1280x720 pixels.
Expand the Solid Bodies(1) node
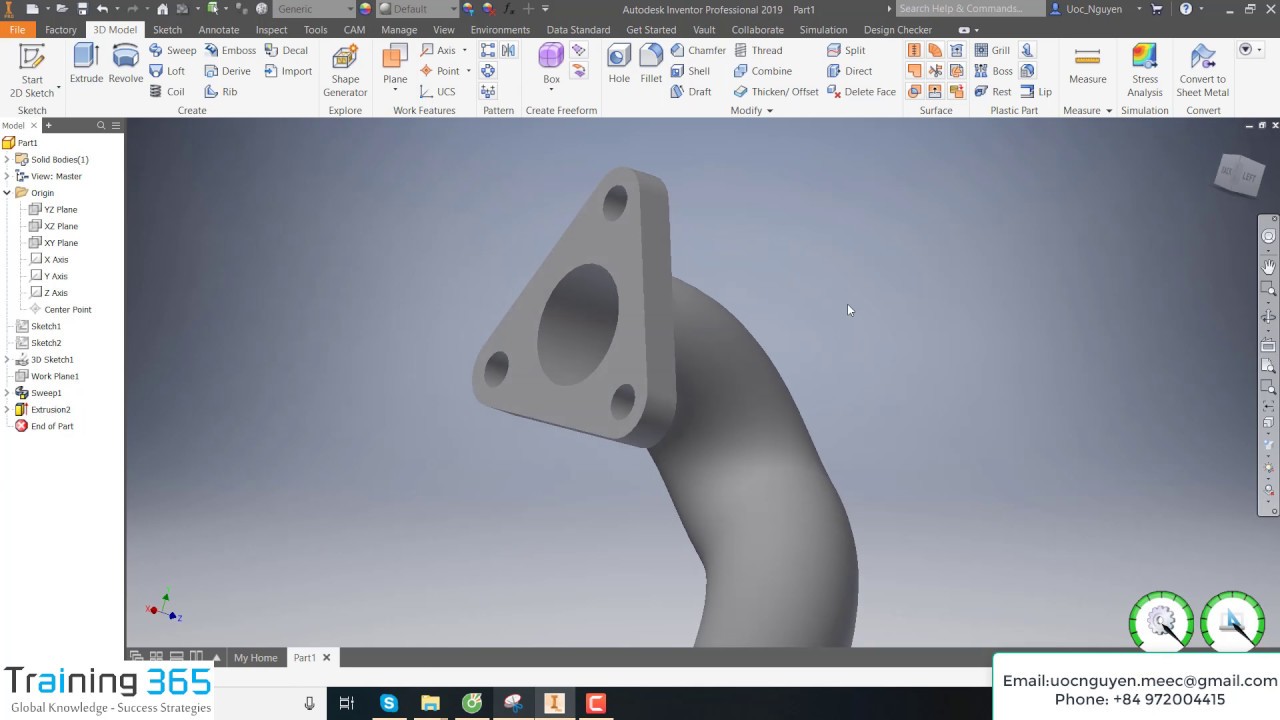7,159
